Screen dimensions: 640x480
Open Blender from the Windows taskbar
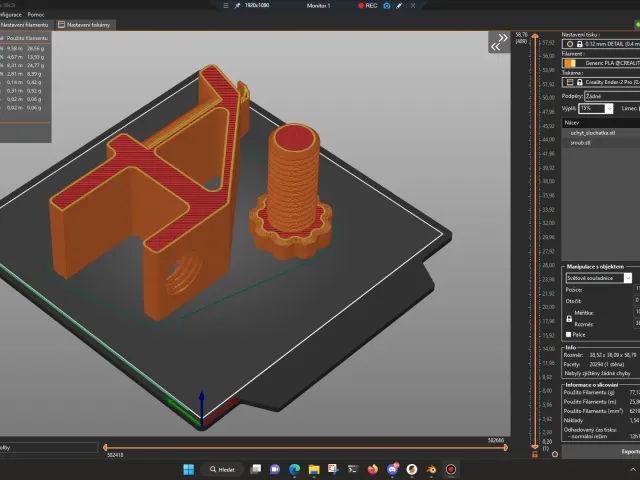coord(431,469)
